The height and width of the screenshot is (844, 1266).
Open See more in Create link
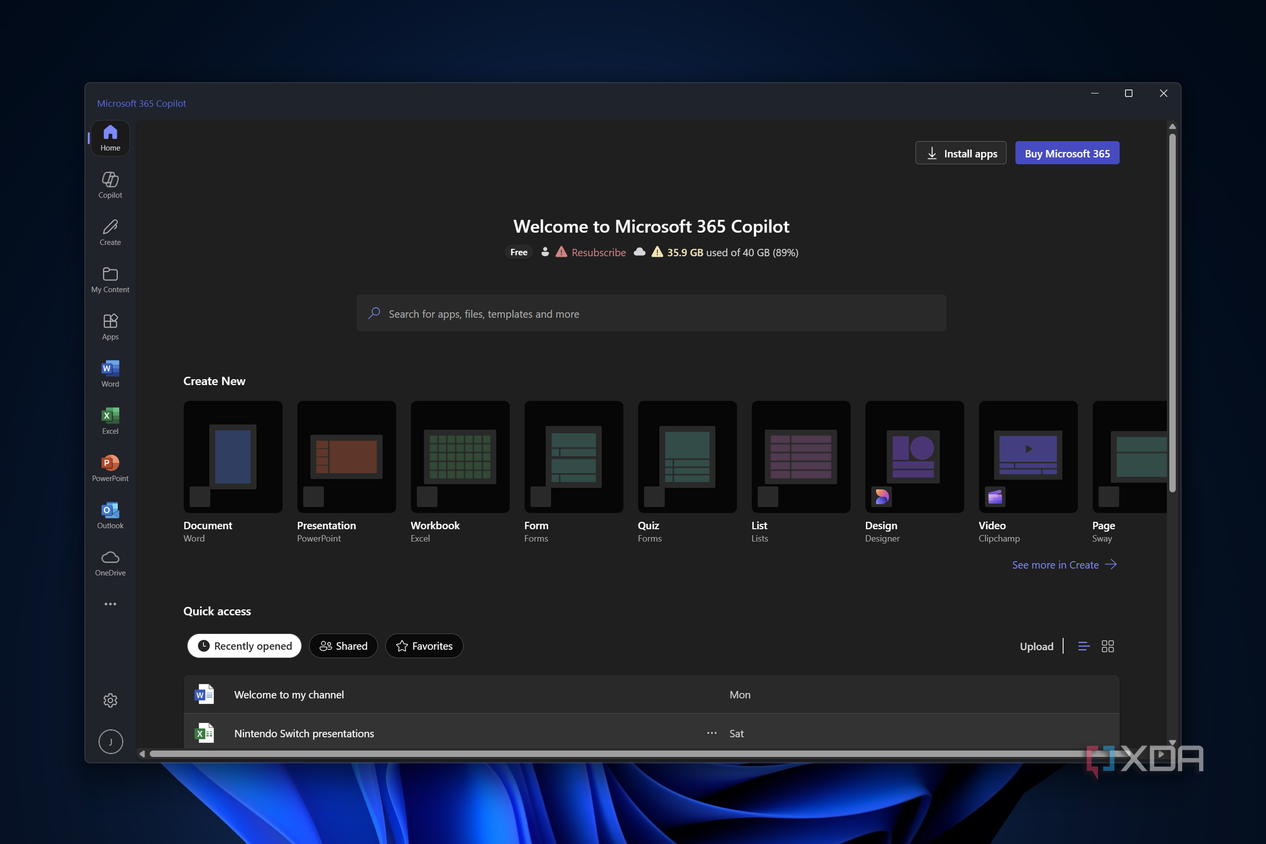tap(1064, 565)
